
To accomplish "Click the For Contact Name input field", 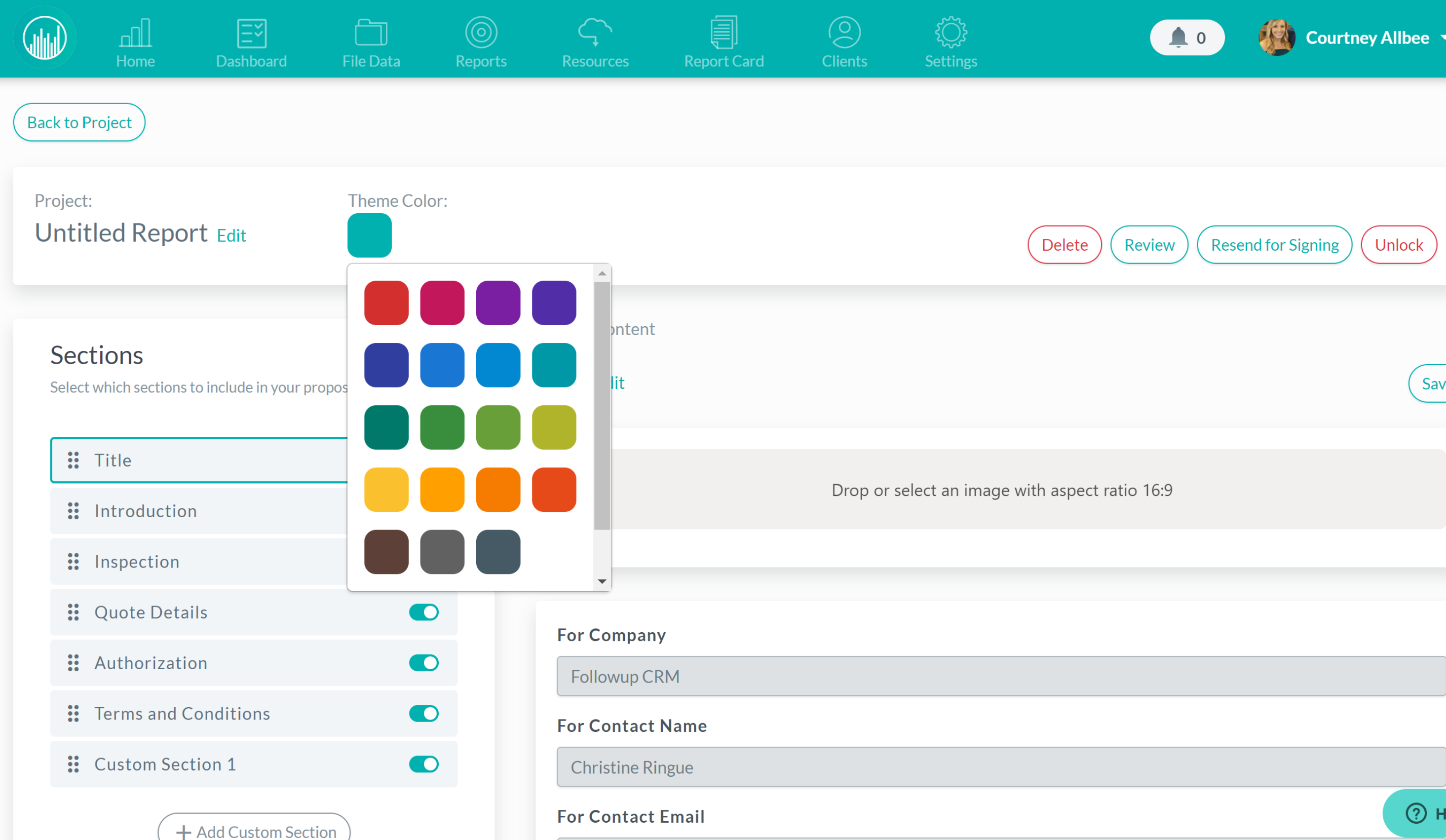I will coord(1001,767).
